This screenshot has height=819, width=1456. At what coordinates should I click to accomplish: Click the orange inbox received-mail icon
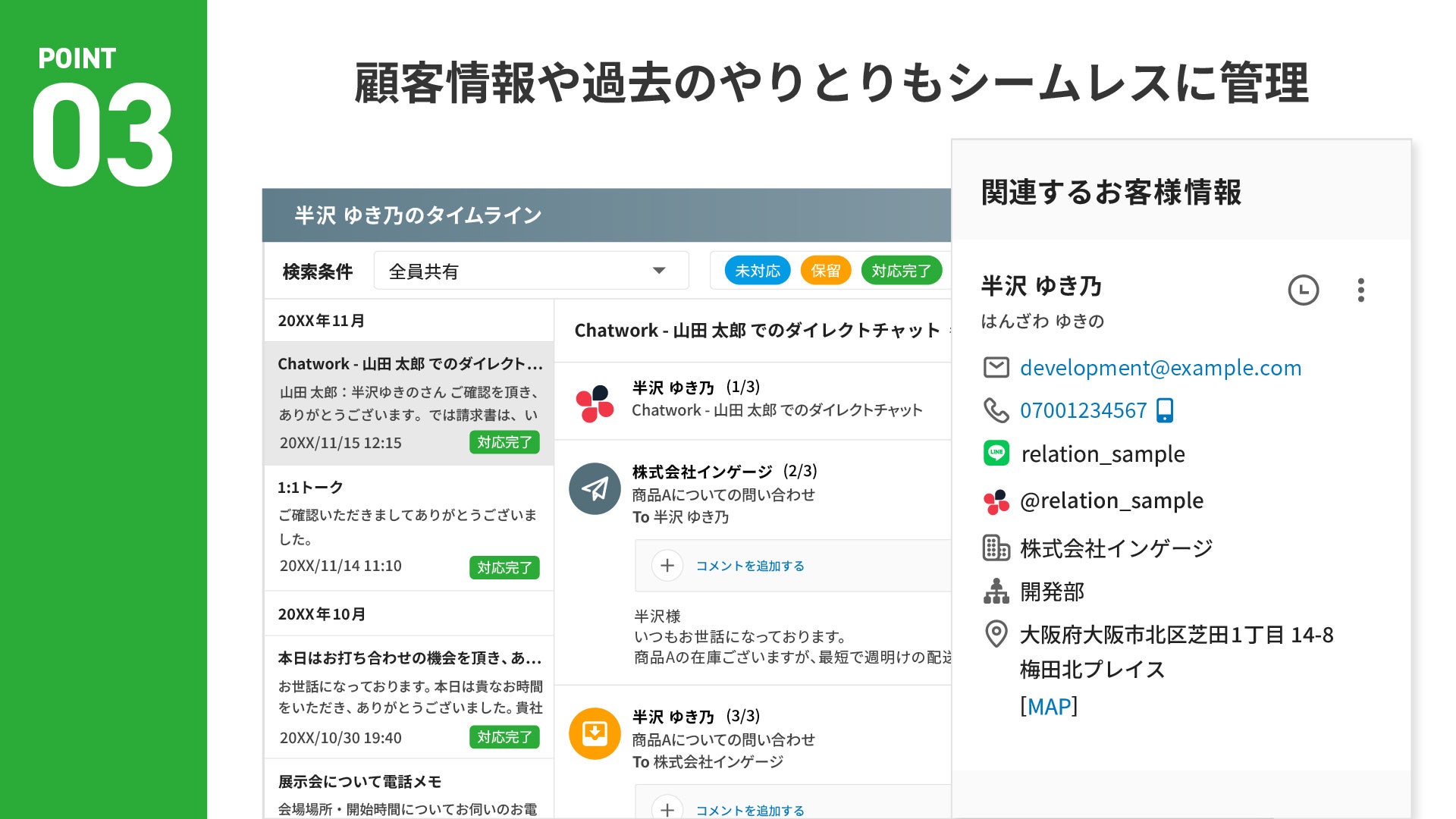595,733
